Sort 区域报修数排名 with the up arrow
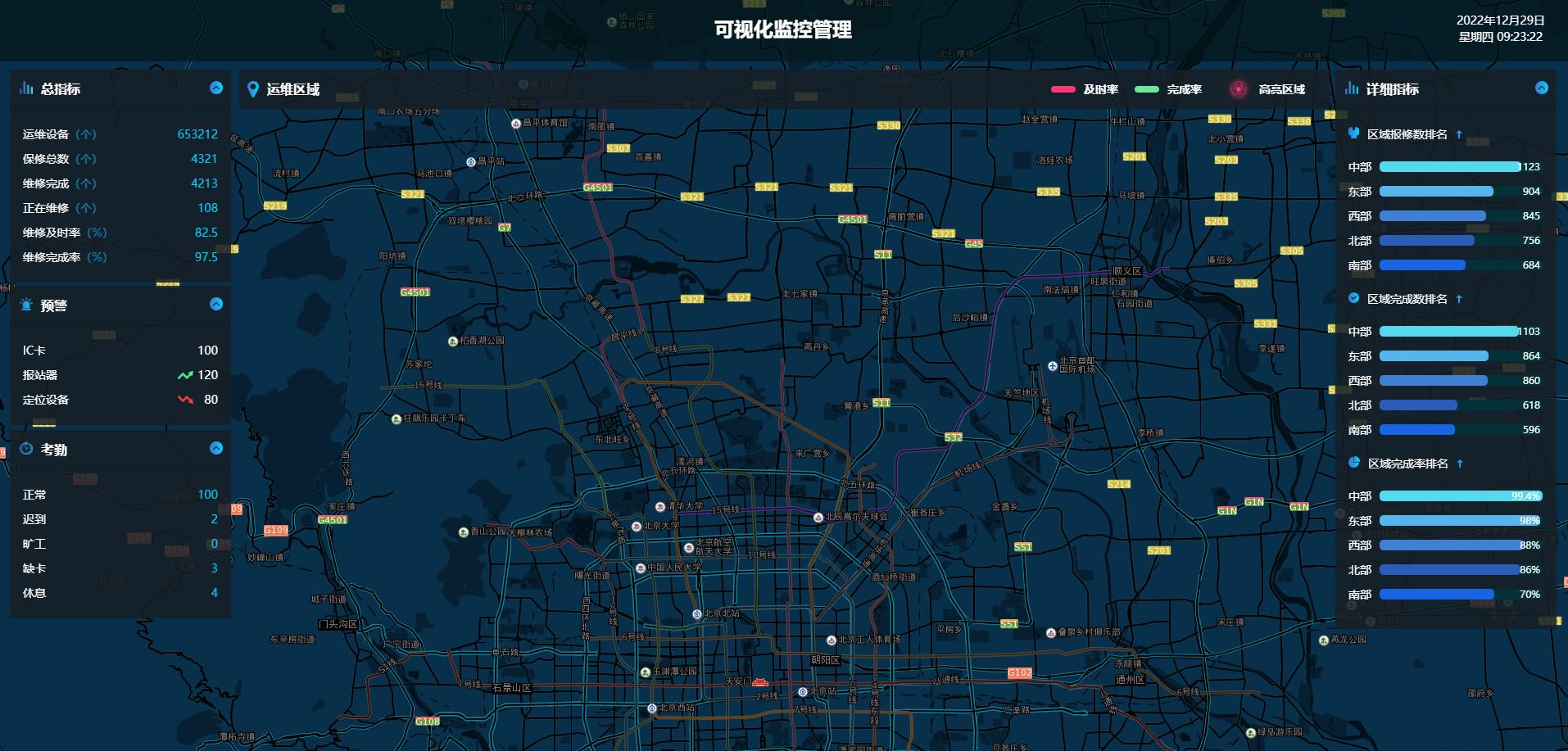Image resolution: width=1568 pixels, height=751 pixels. pos(1459,134)
